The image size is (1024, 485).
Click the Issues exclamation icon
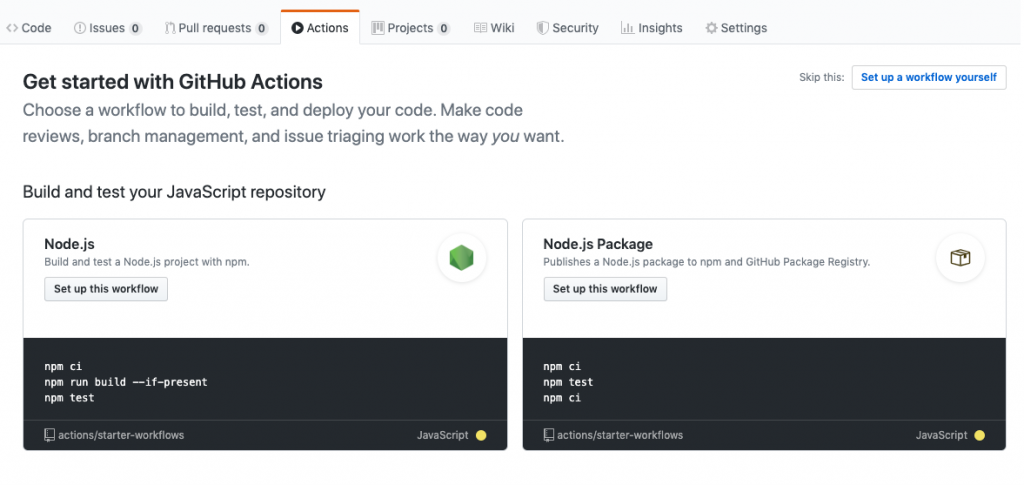click(80, 28)
